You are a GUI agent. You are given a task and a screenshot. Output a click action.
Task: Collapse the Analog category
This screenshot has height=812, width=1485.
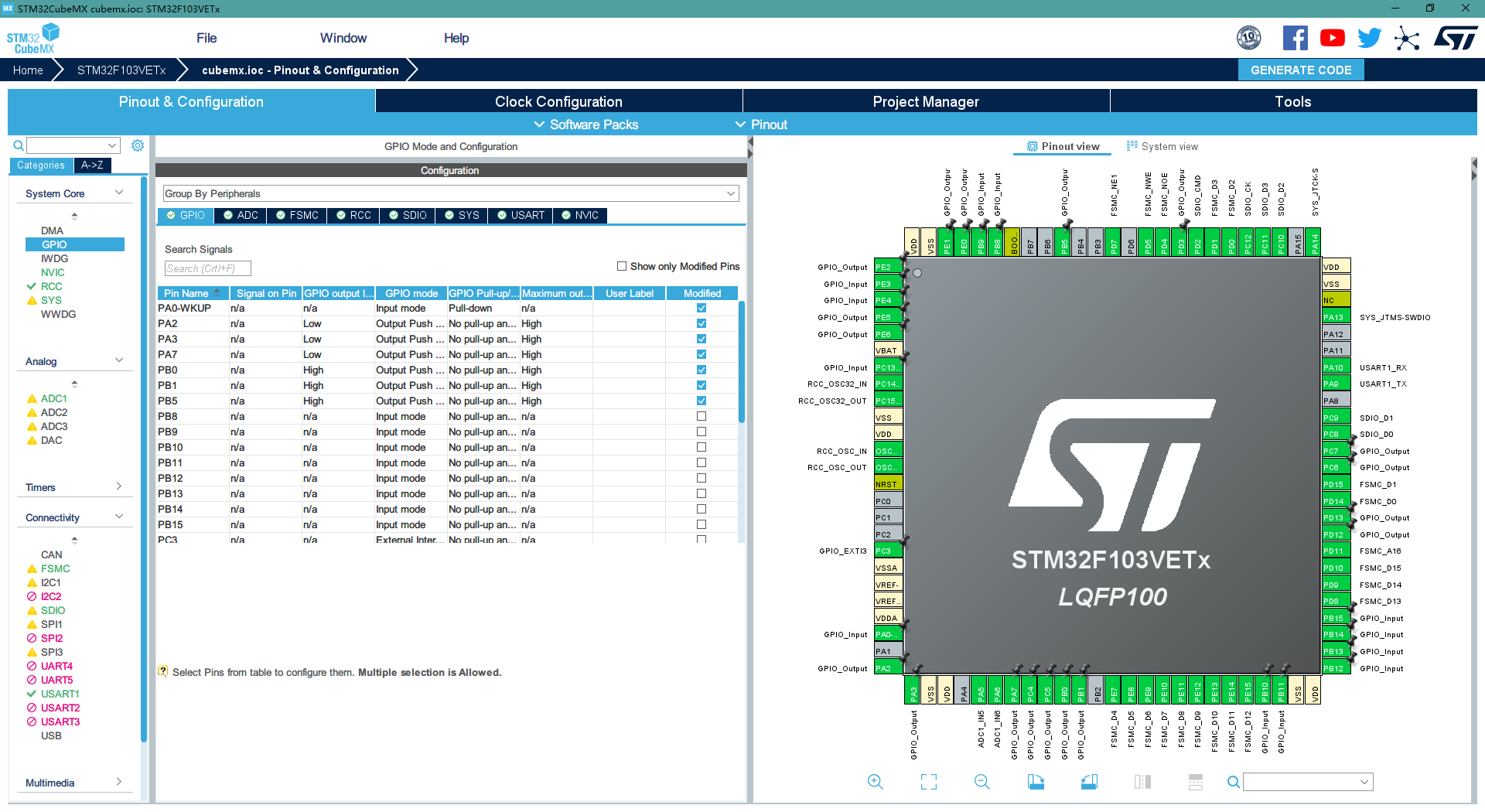tap(119, 360)
